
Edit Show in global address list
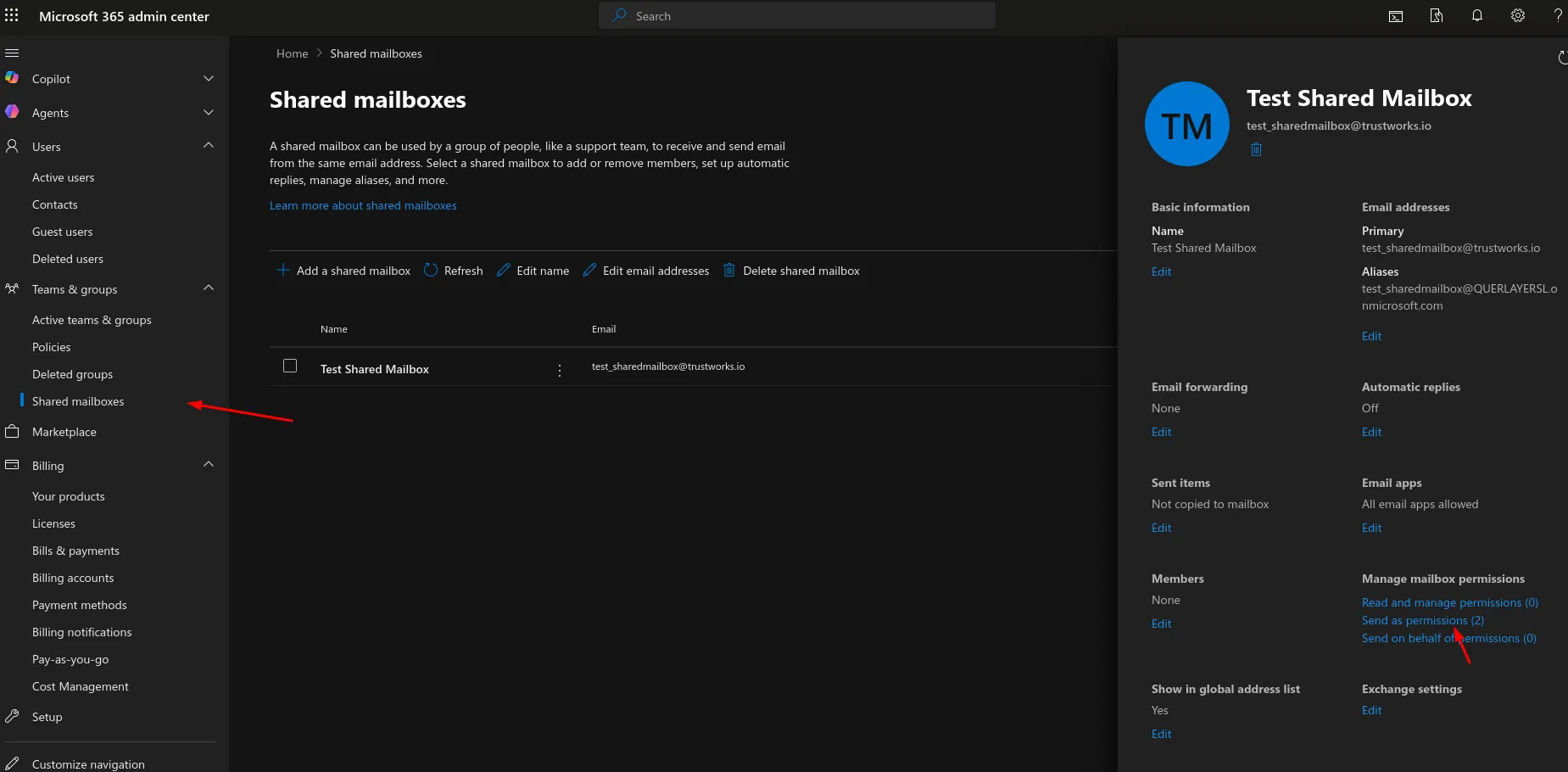1162,734
